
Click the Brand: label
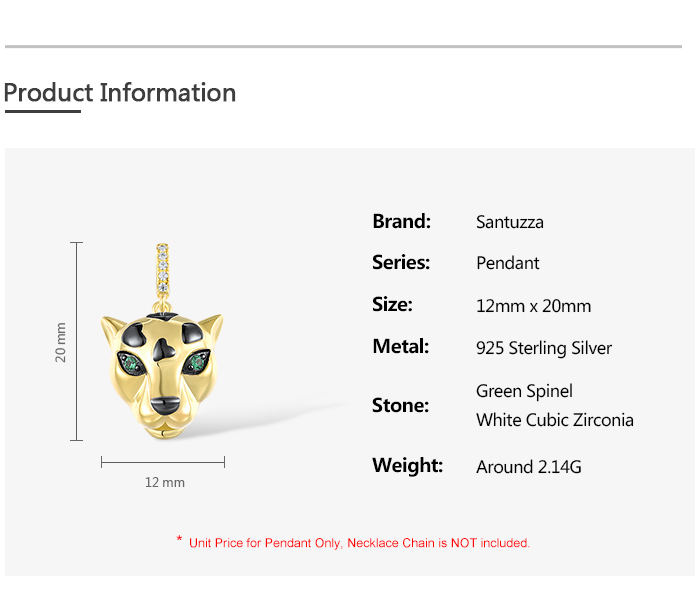401,221
